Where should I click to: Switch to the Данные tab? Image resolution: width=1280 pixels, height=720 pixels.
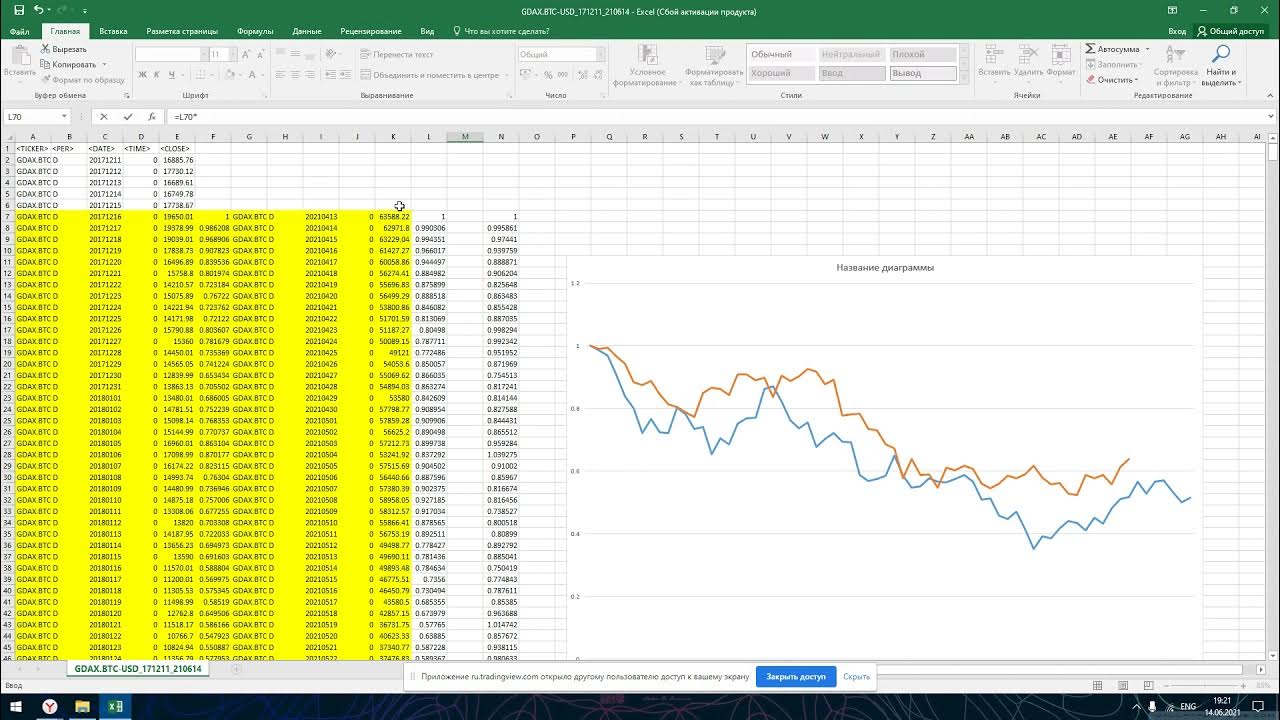[307, 31]
